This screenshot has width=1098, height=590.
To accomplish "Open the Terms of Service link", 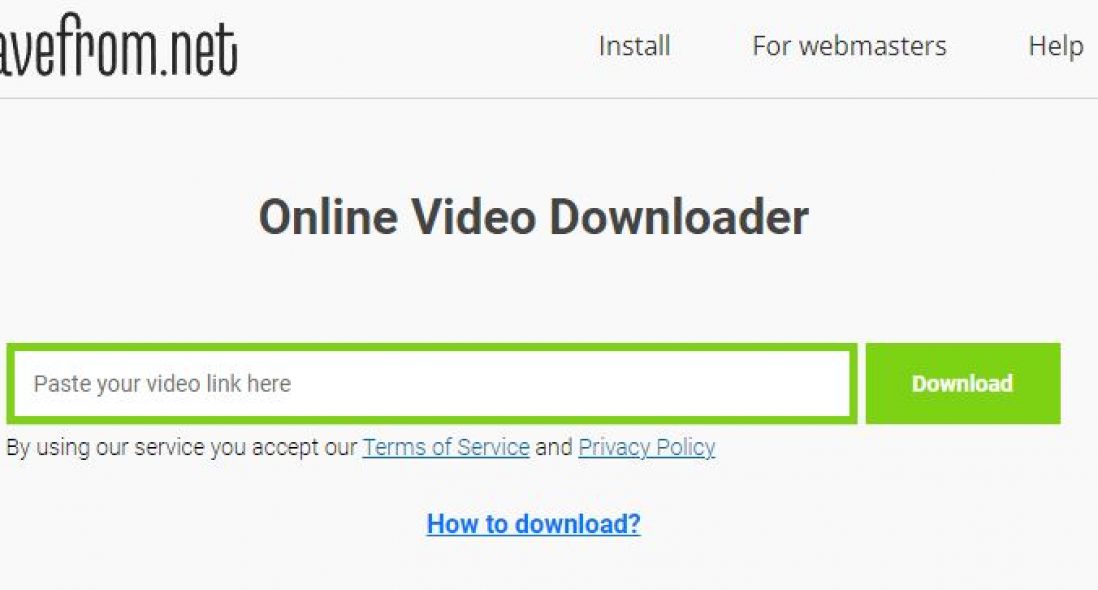I will tap(446, 447).
